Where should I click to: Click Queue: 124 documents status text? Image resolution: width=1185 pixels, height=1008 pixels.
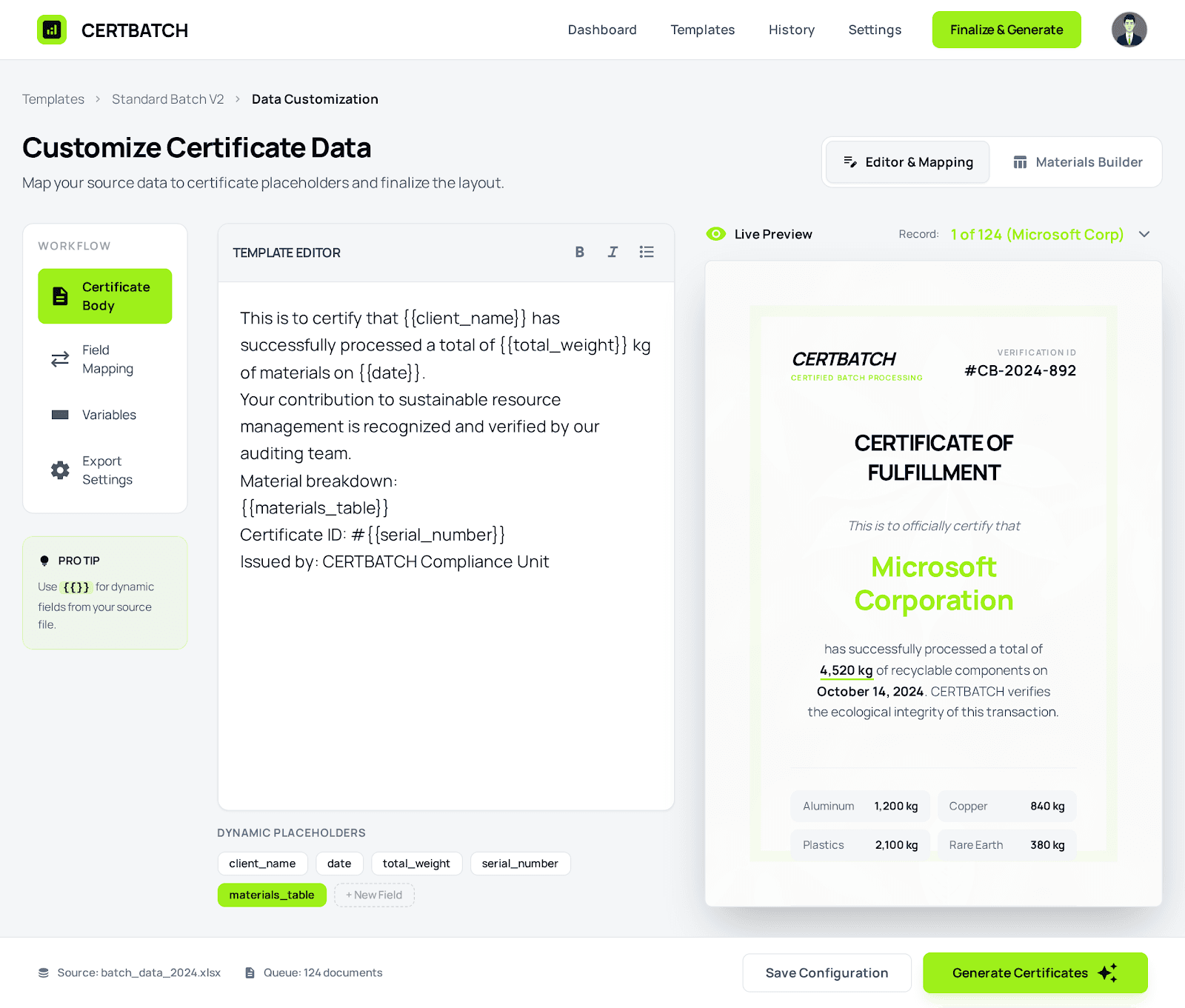coord(323,972)
